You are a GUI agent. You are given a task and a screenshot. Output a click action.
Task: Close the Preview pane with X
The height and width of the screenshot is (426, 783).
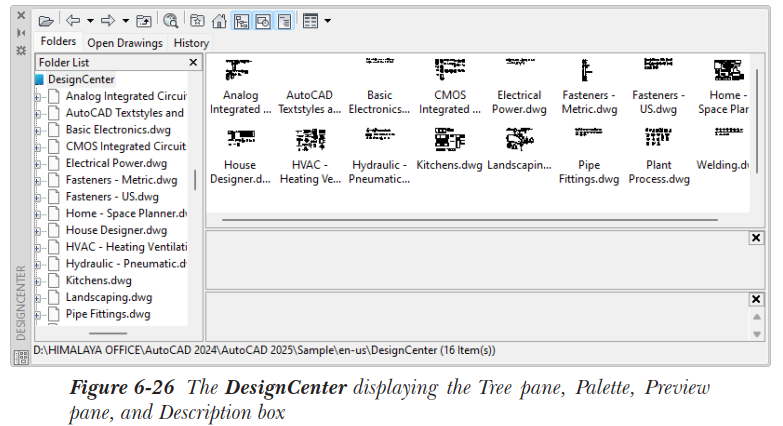756,238
